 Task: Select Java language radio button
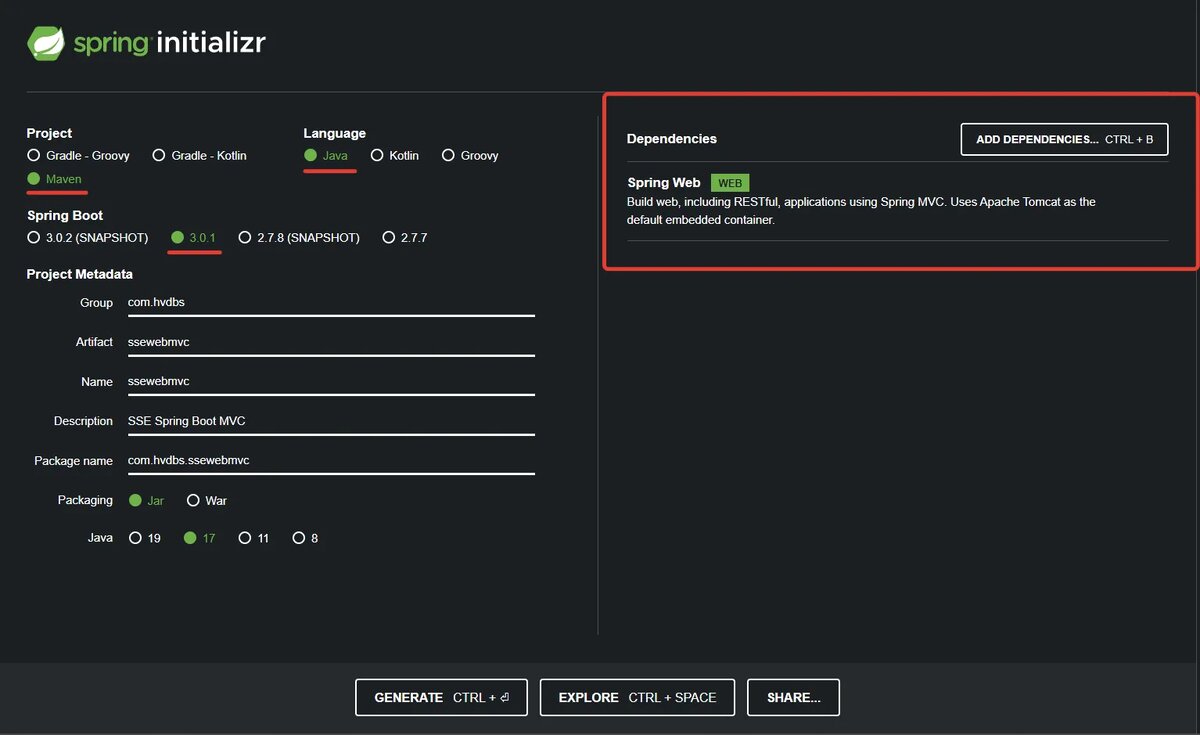pyautogui.click(x=325, y=156)
